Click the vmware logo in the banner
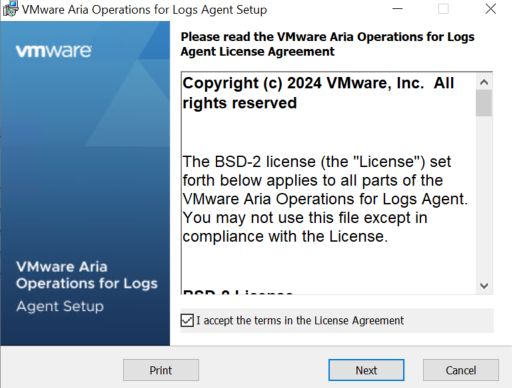512x388 pixels. click(x=54, y=51)
